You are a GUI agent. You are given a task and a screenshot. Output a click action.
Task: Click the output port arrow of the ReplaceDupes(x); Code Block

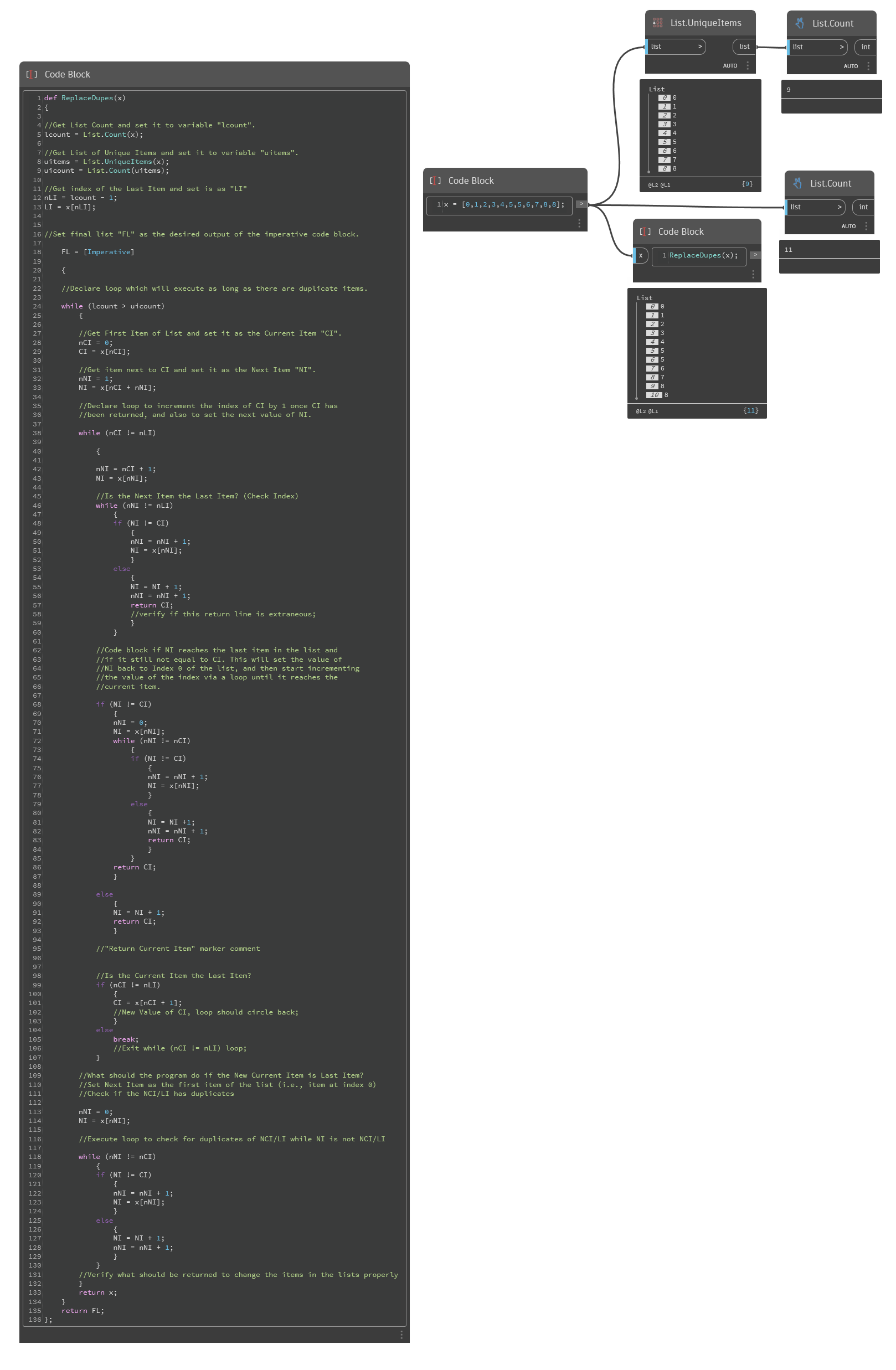(x=755, y=255)
